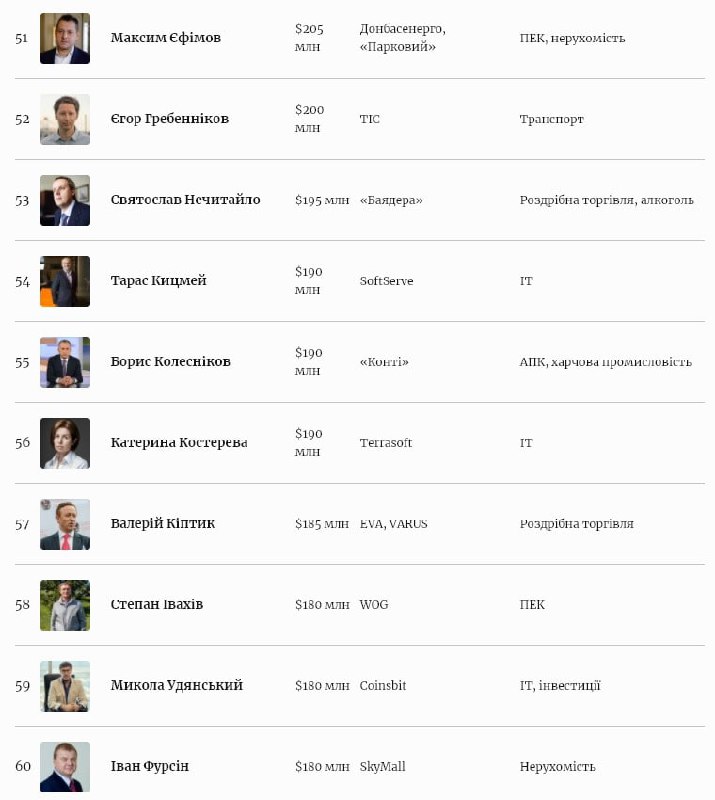Open Валерій Кіптик's photo

tap(65, 524)
